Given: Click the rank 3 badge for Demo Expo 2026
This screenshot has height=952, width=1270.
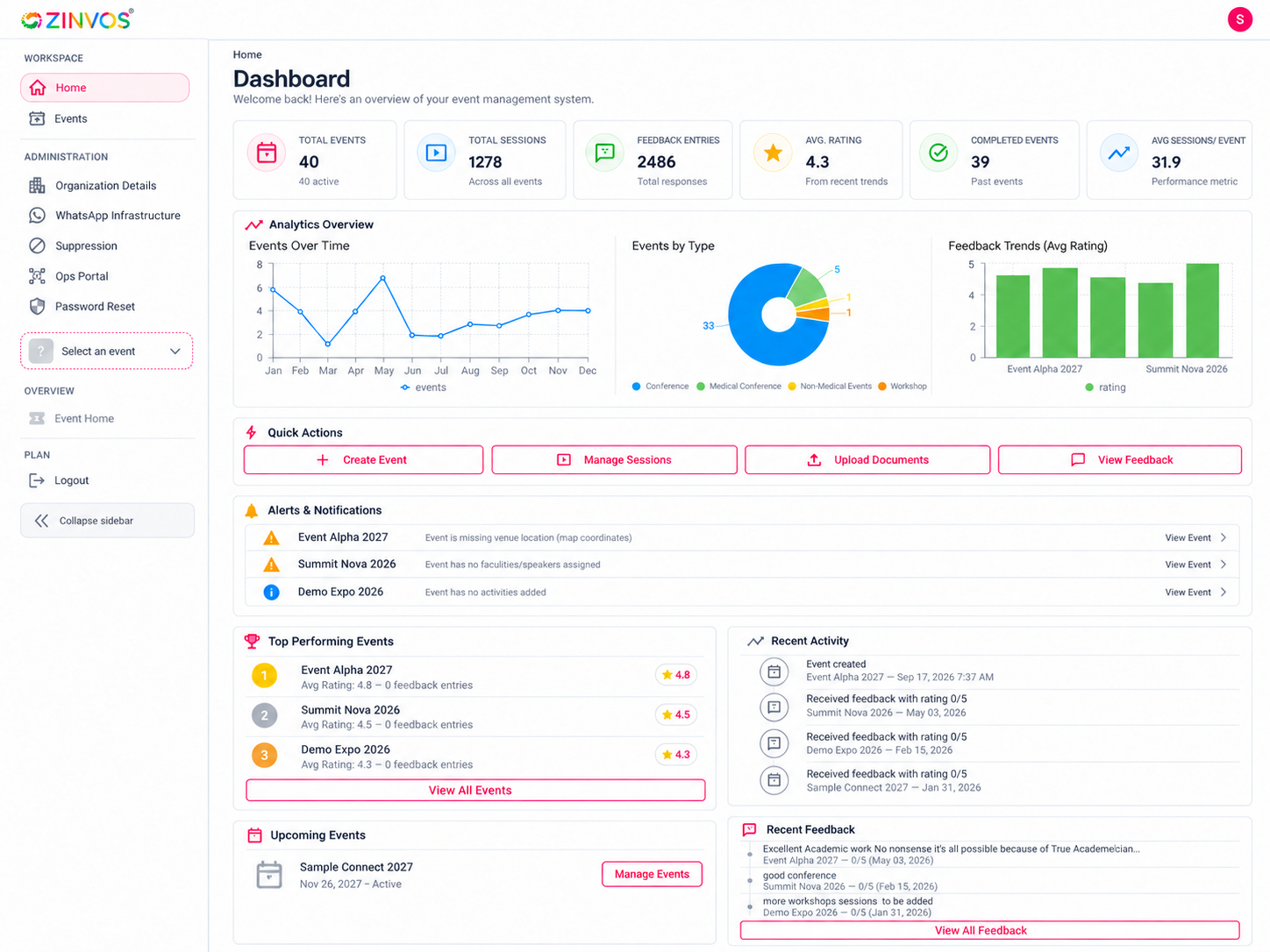Looking at the screenshot, I should pyautogui.click(x=264, y=755).
